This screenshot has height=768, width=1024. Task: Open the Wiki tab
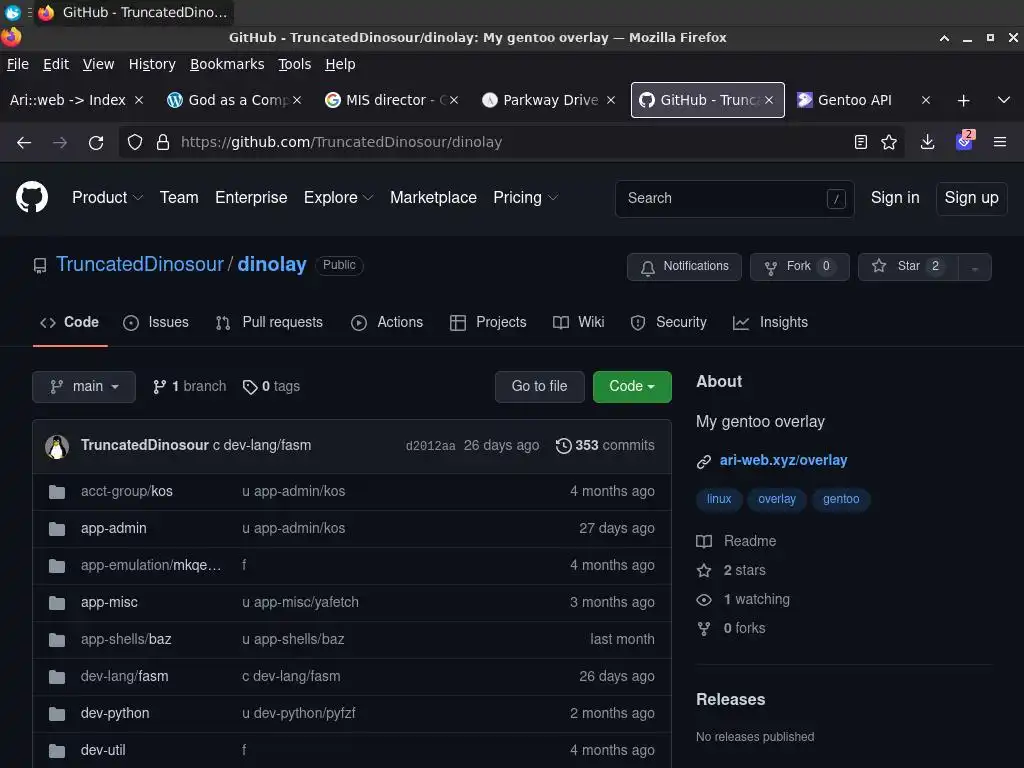[x=579, y=323]
